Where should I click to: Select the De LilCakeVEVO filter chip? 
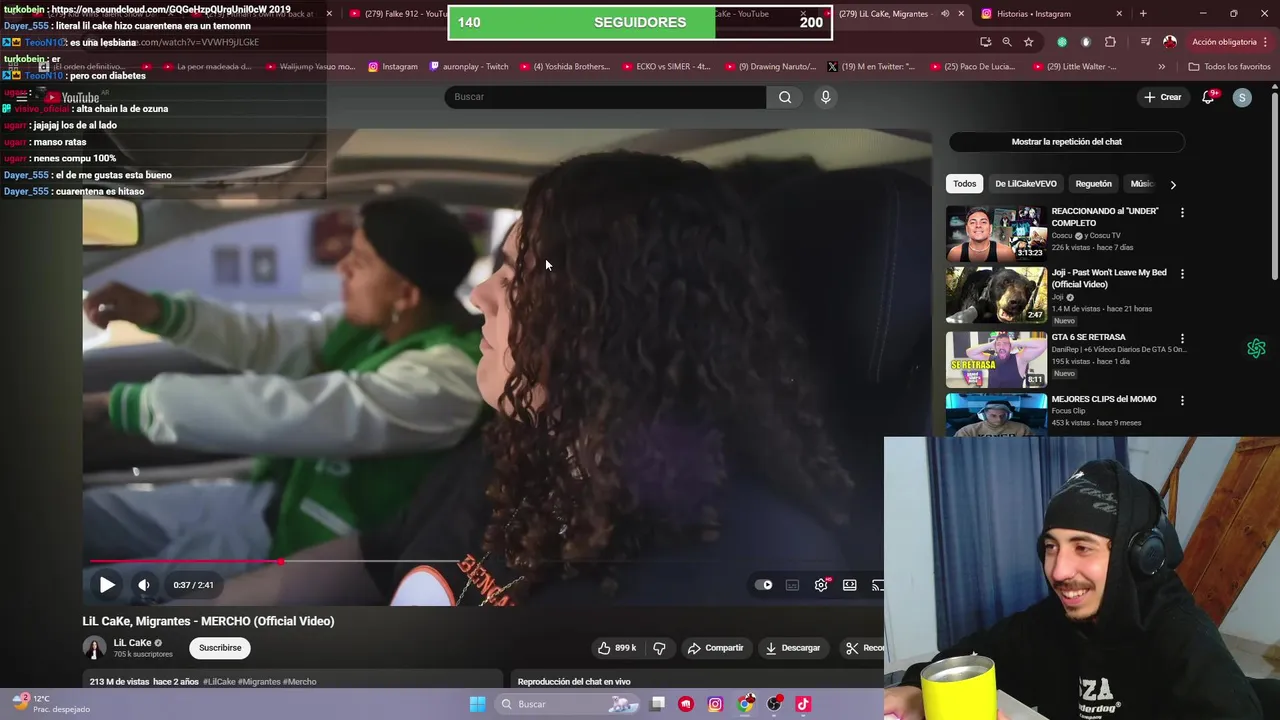pos(1026,184)
